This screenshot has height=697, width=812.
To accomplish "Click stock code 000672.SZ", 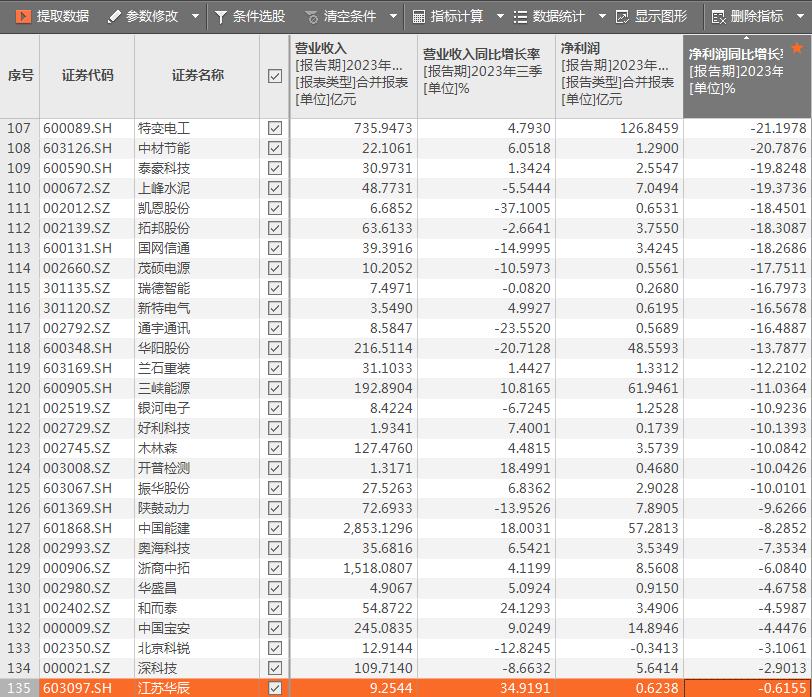I will 77,188.
